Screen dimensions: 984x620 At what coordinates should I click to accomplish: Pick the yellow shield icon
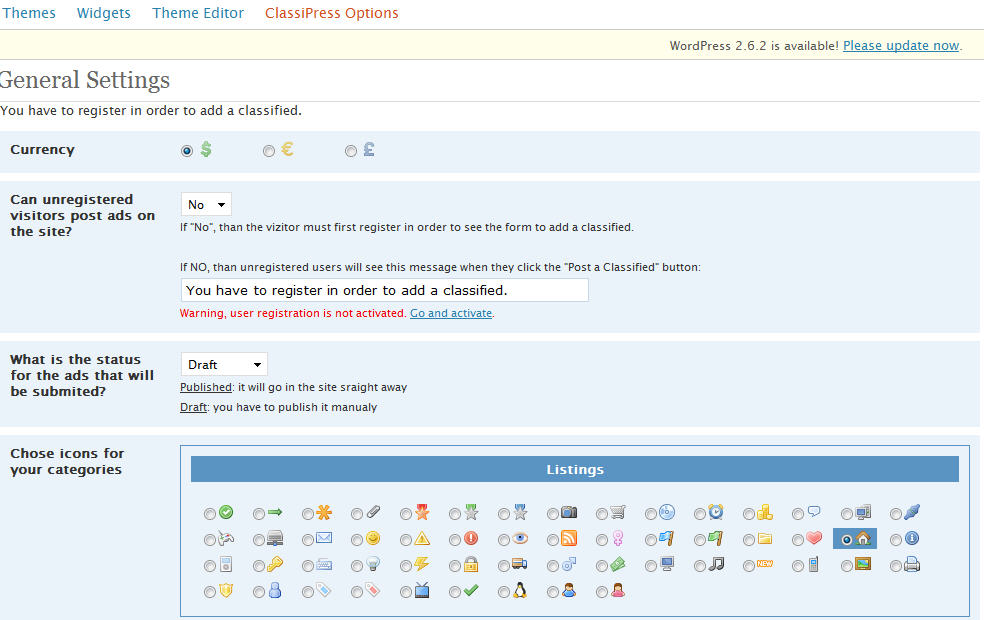click(226, 591)
